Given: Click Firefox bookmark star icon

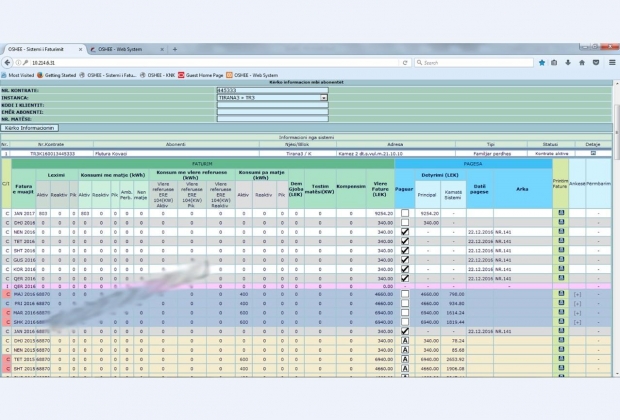Looking at the screenshot, I should (540, 62).
